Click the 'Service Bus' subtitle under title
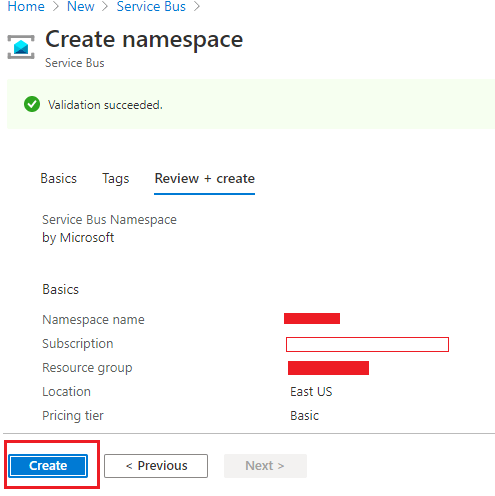Viewport: 495px width, 496px height. pyautogui.click(x=75, y=63)
